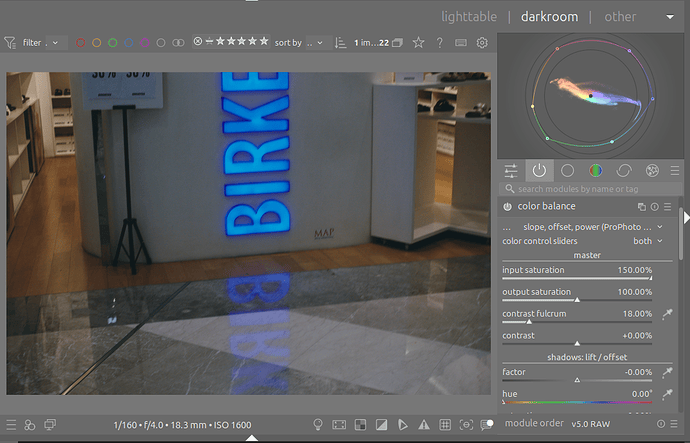Toggle the blue color label filter
This screenshot has height=443, width=690.
(129, 43)
